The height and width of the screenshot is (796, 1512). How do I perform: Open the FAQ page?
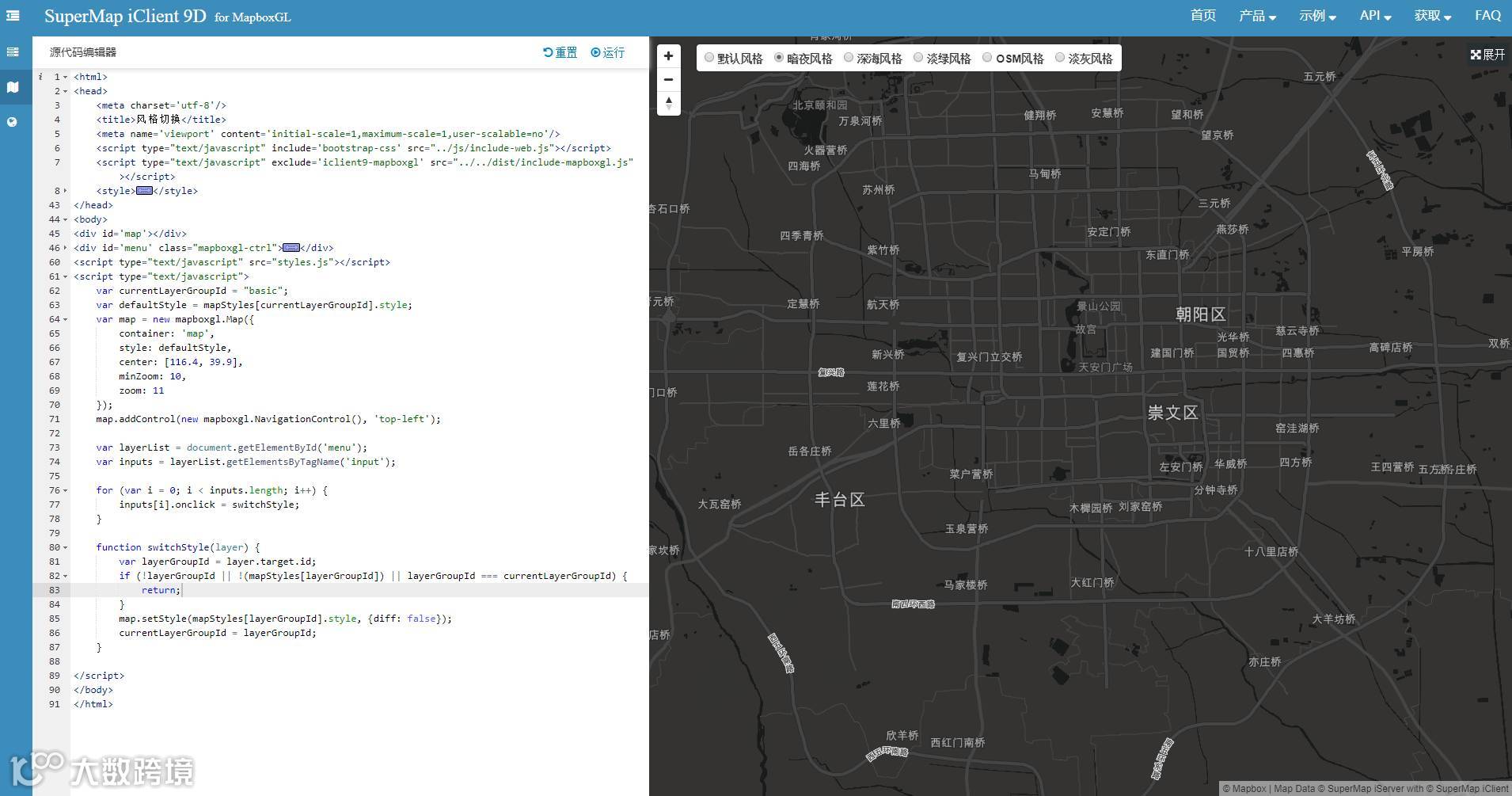coord(1487,16)
